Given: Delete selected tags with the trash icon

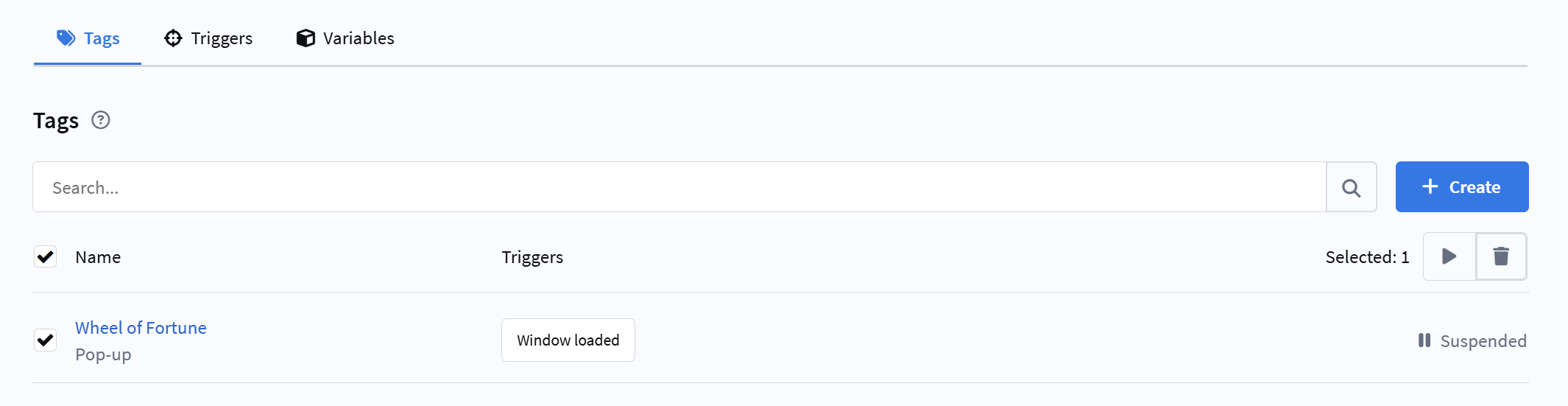Looking at the screenshot, I should [x=1501, y=256].
